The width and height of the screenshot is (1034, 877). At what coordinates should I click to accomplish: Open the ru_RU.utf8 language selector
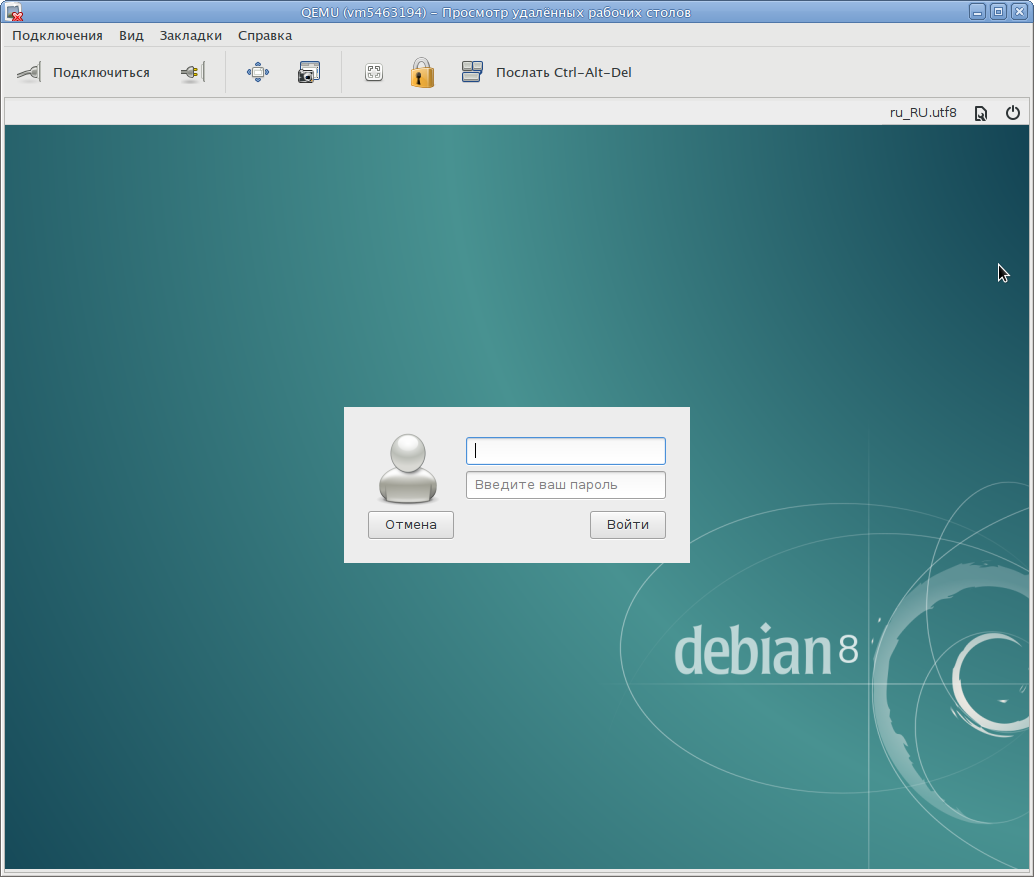click(x=923, y=113)
